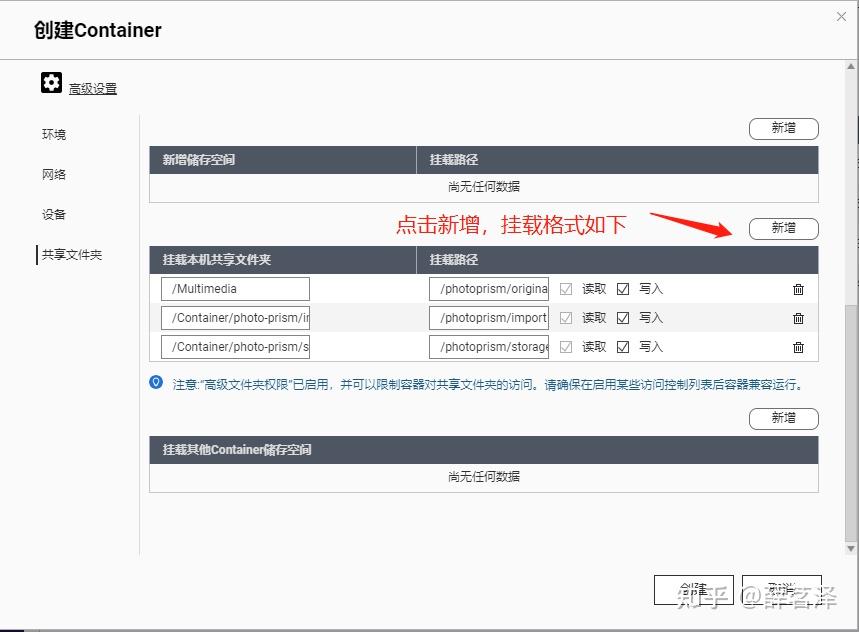
Task: Click inside the /Multimedia path input field
Action: [x=234, y=288]
